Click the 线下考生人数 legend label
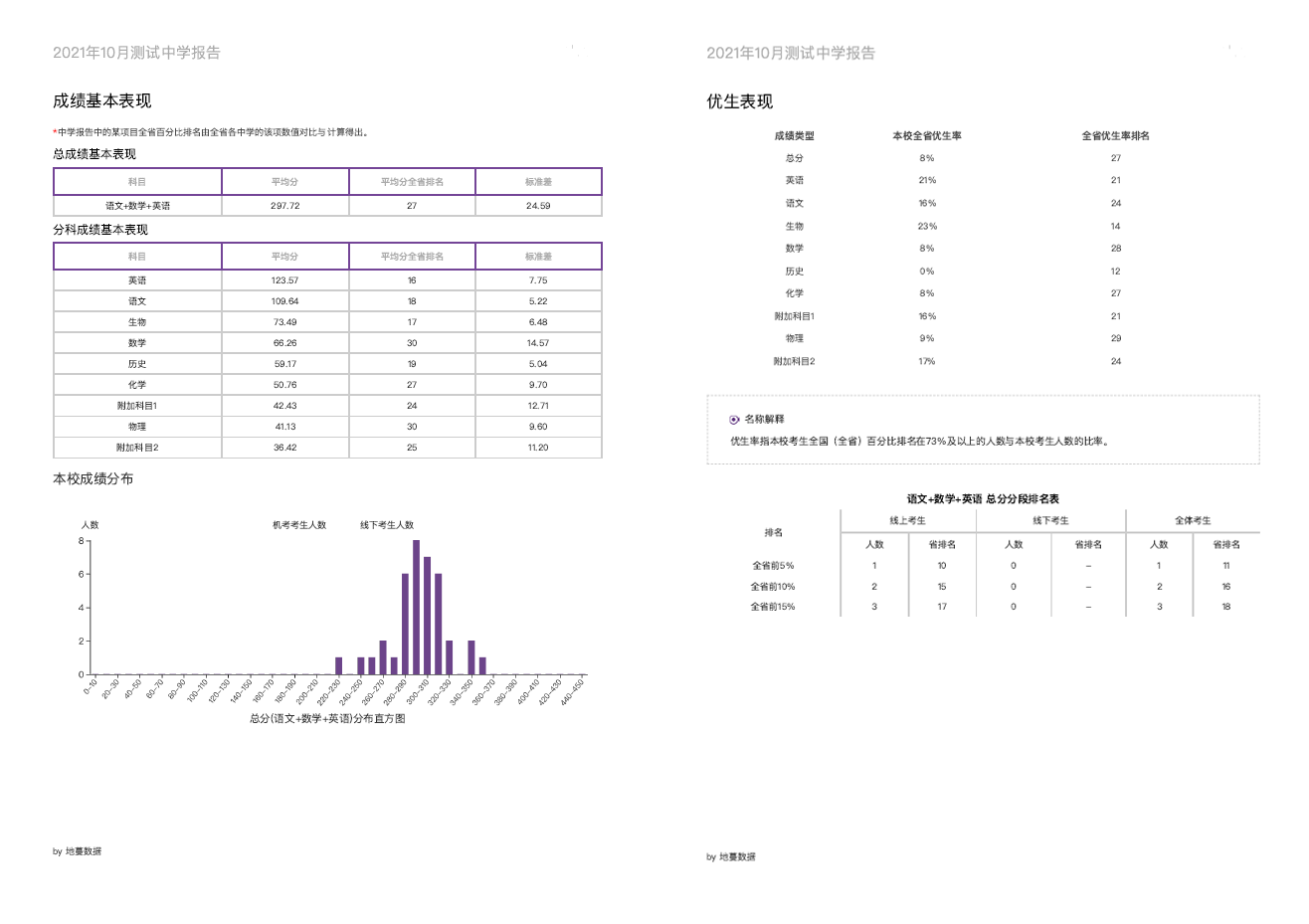This screenshot has height=924, width=1309. click(387, 525)
